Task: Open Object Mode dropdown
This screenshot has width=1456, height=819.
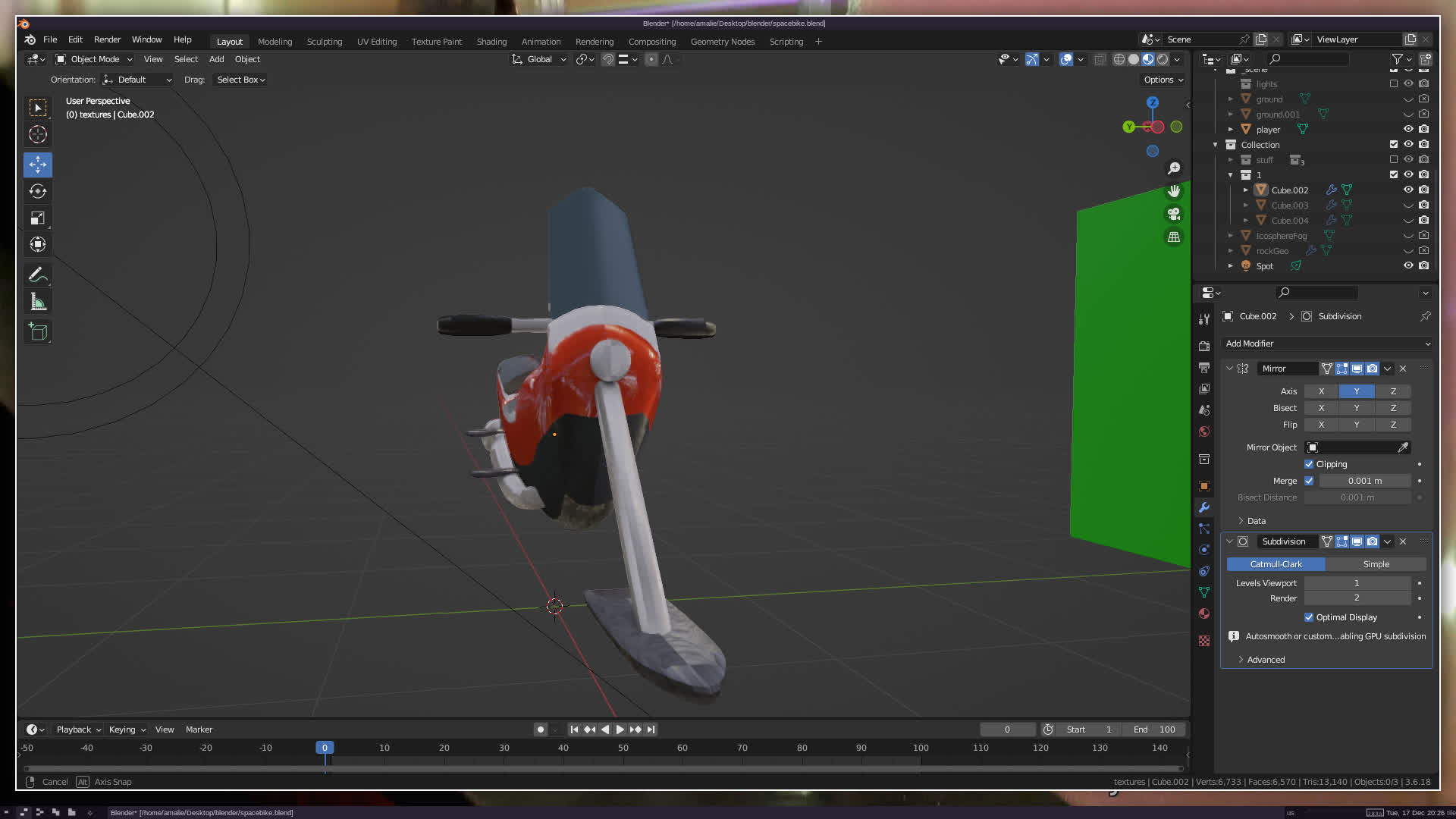Action: (94, 59)
